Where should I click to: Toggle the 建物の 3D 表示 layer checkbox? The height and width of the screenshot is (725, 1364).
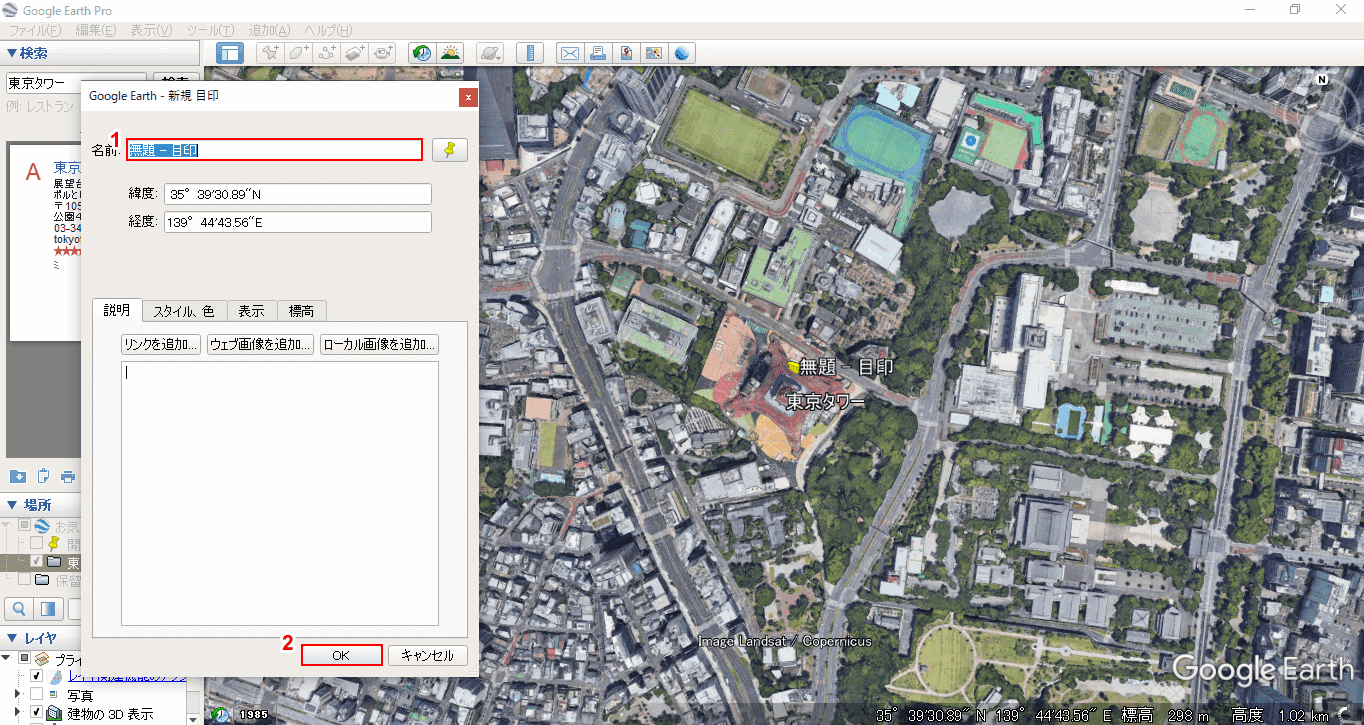[37, 713]
